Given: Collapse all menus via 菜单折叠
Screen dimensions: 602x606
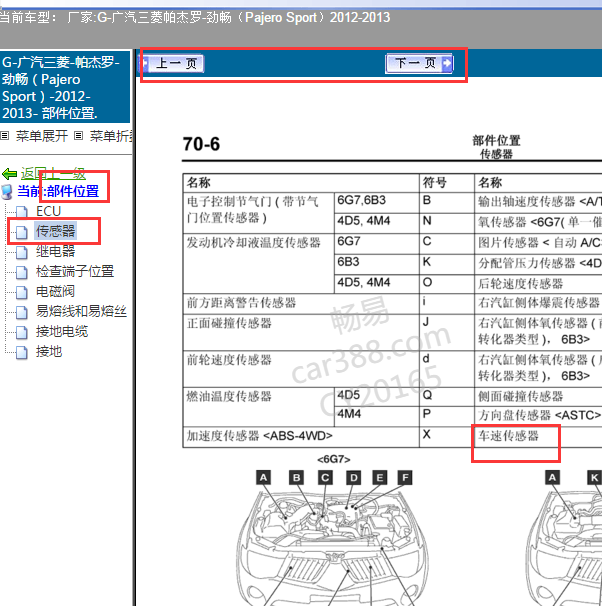Looking at the screenshot, I should (x=111, y=136).
